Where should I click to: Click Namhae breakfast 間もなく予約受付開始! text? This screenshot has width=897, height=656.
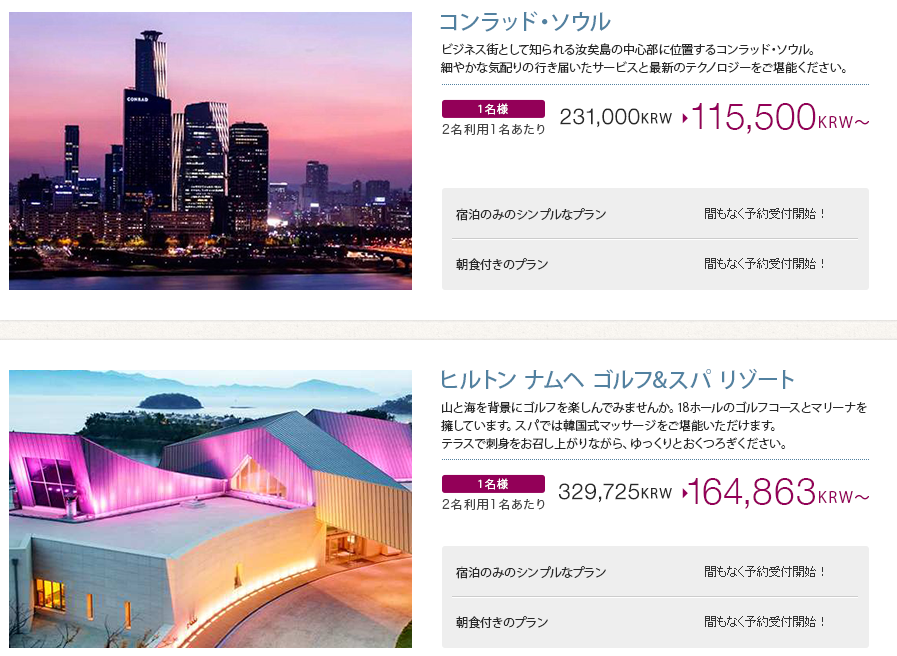765,622
